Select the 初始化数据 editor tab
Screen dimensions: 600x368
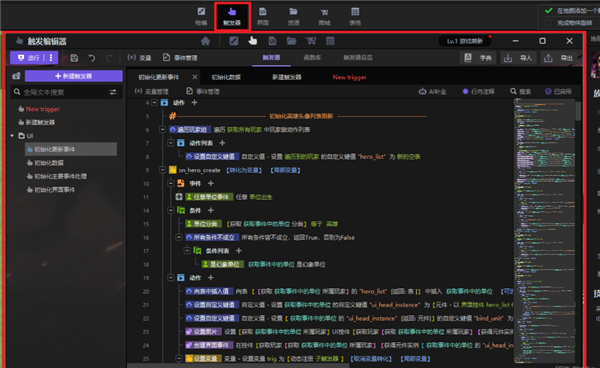pos(226,77)
